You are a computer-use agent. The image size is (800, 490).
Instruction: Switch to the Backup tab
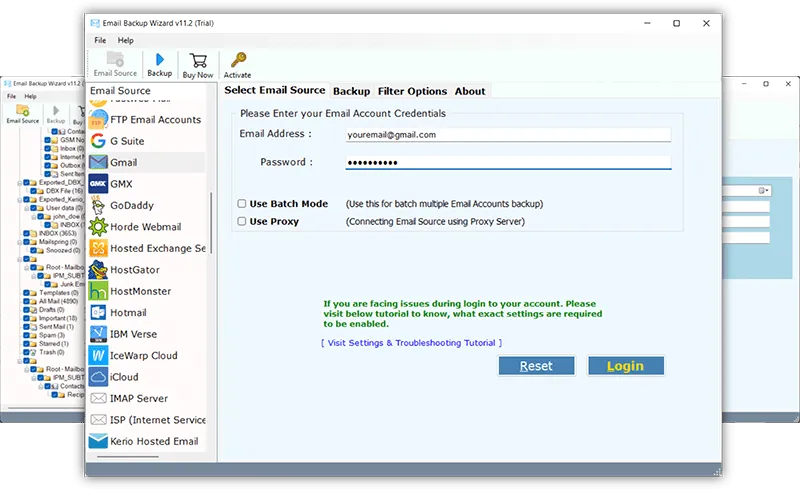coord(352,91)
